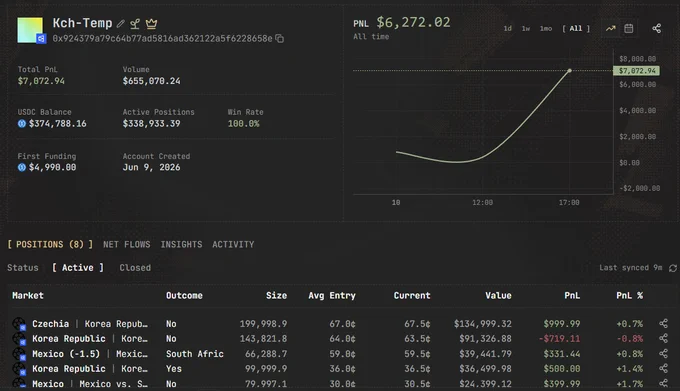680x391 pixels.
Task: Click the Last synced 9m label
Action: (631, 268)
